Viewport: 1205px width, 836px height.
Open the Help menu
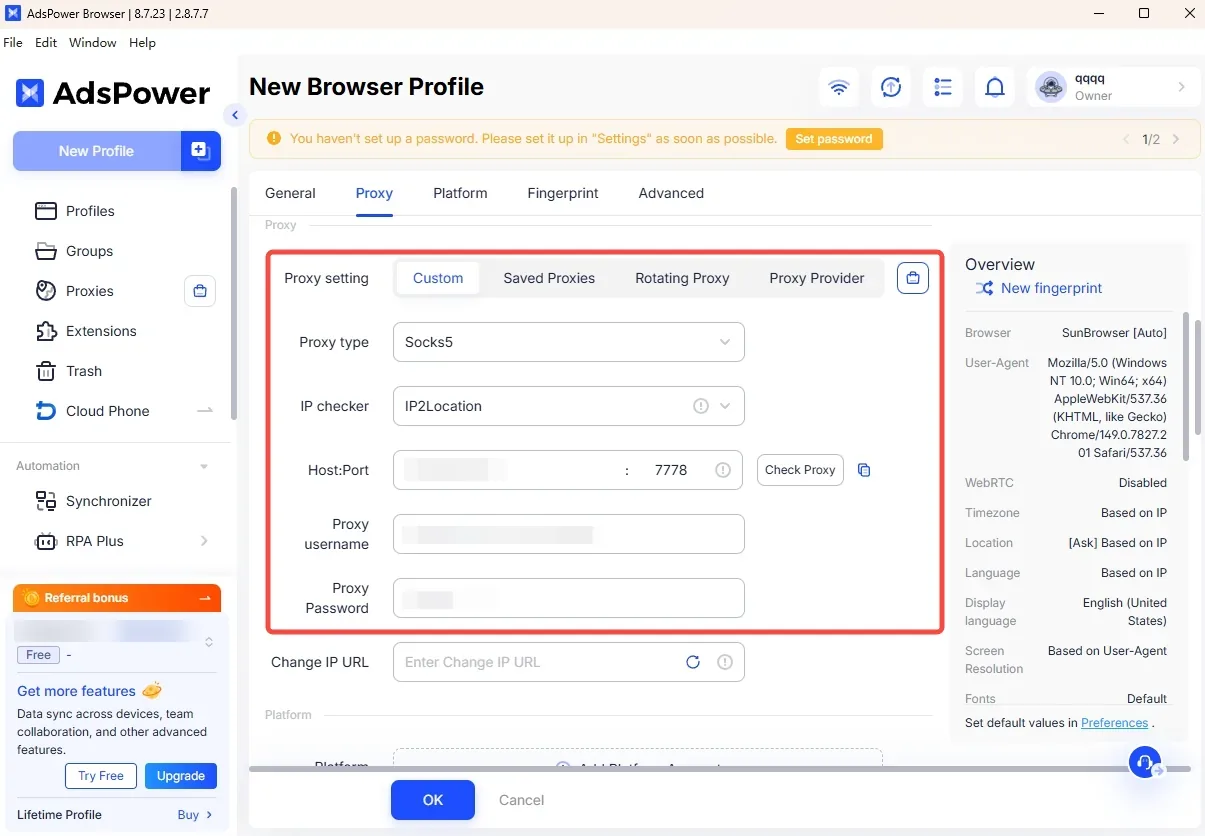pyautogui.click(x=143, y=43)
